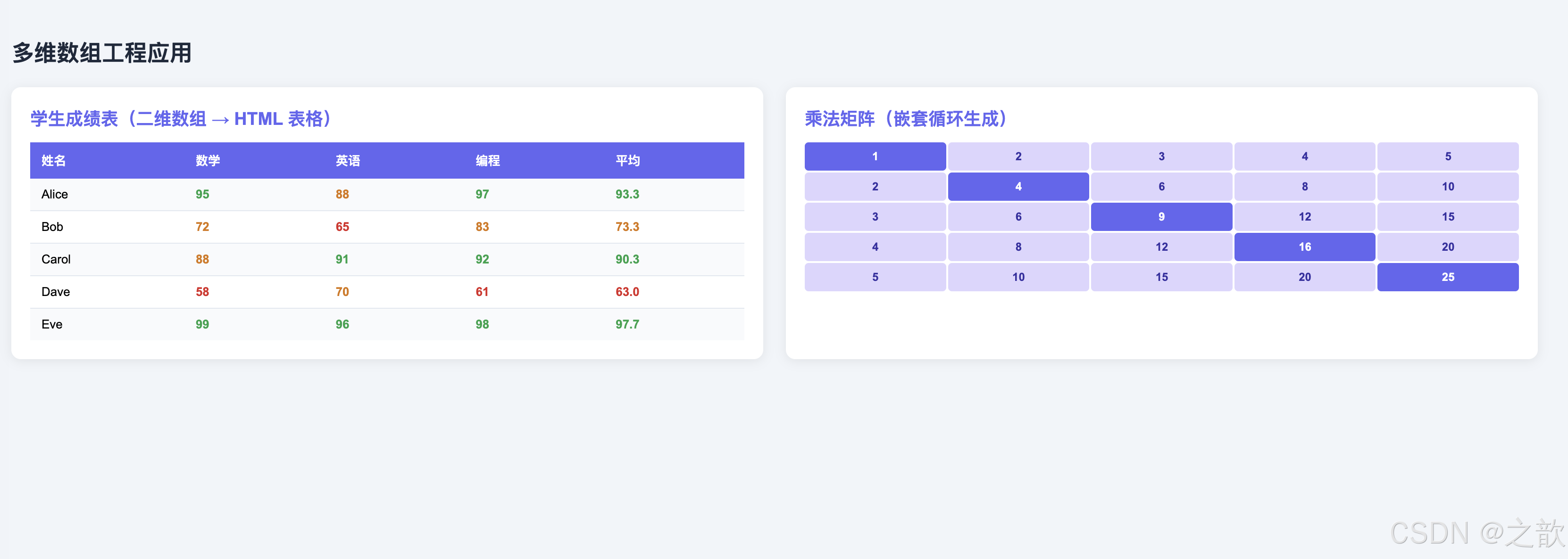The height and width of the screenshot is (559, 1568).
Task: Click Alice's programming score 97
Action: pos(482,194)
